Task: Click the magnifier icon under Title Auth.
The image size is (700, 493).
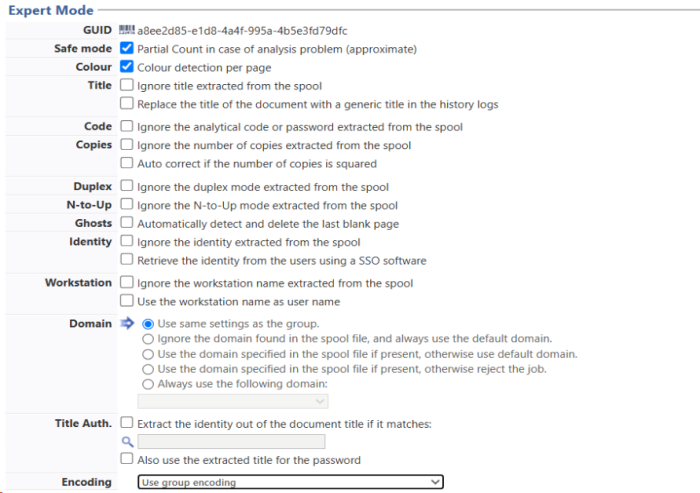Action: [x=127, y=441]
